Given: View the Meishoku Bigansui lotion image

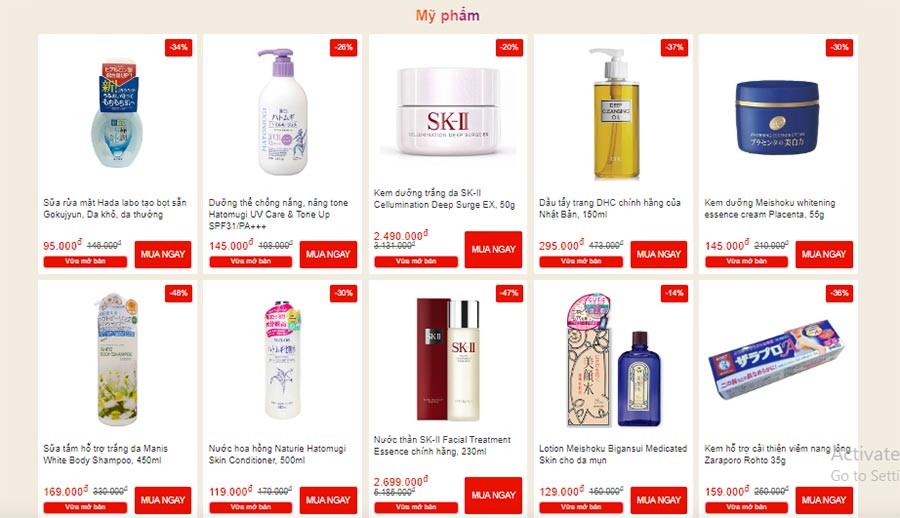Looking at the screenshot, I should pyautogui.click(x=613, y=361).
